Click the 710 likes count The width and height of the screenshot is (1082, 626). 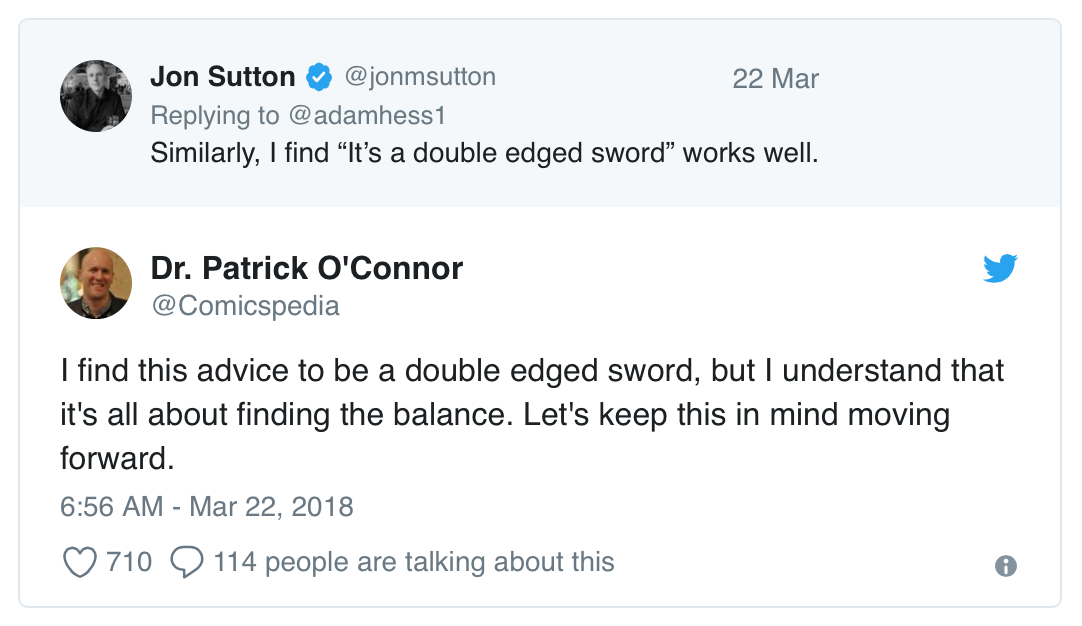(x=129, y=562)
